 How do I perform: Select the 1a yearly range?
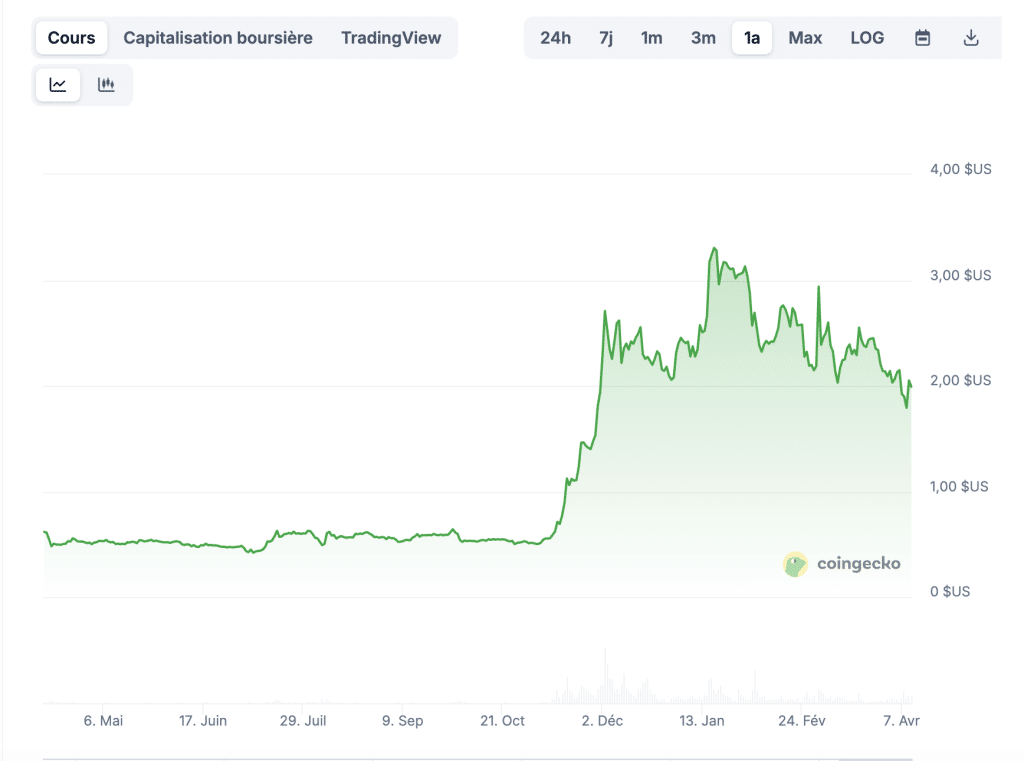tap(752, 38)
